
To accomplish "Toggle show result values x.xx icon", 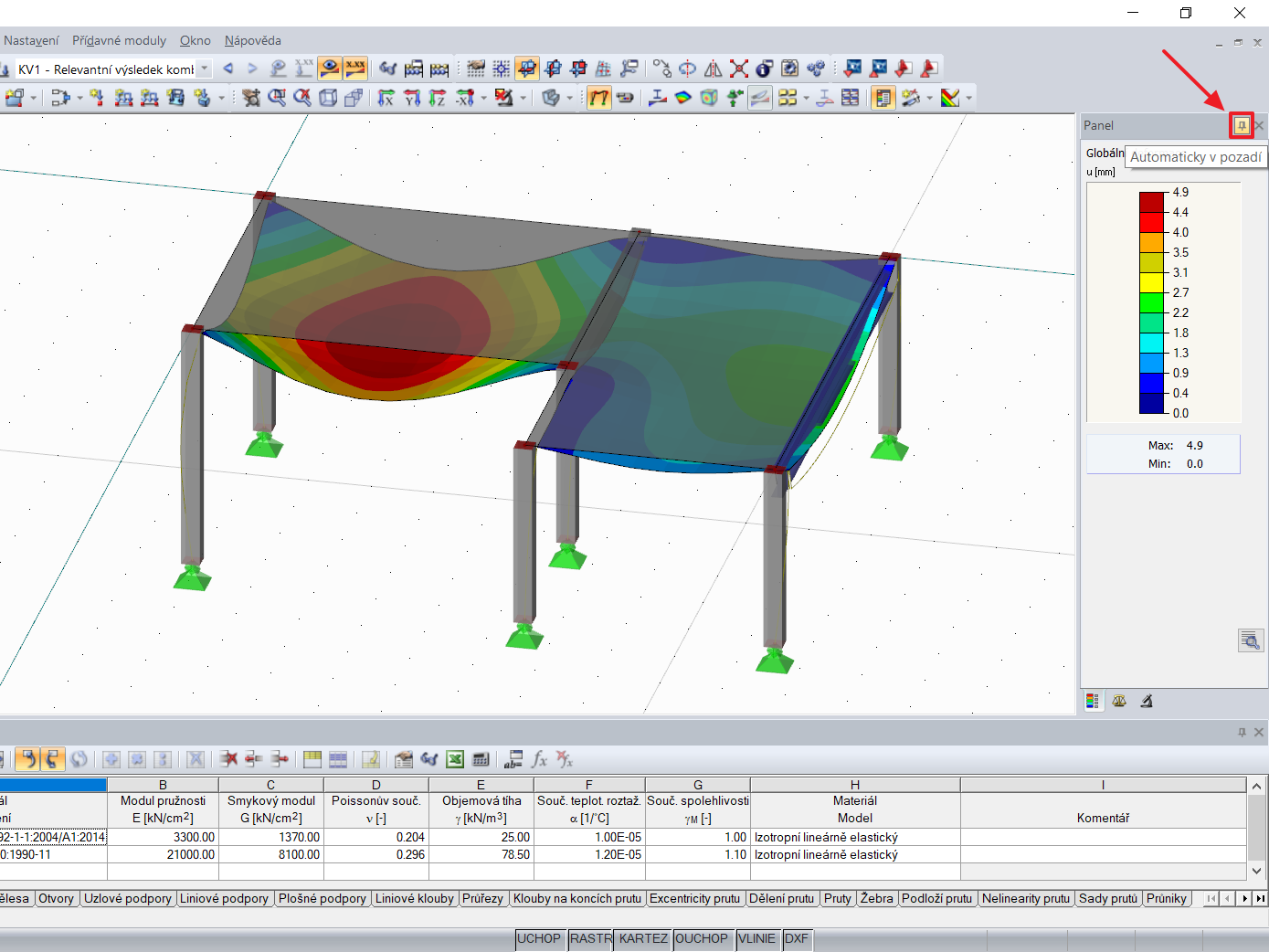I will (354, 69).
